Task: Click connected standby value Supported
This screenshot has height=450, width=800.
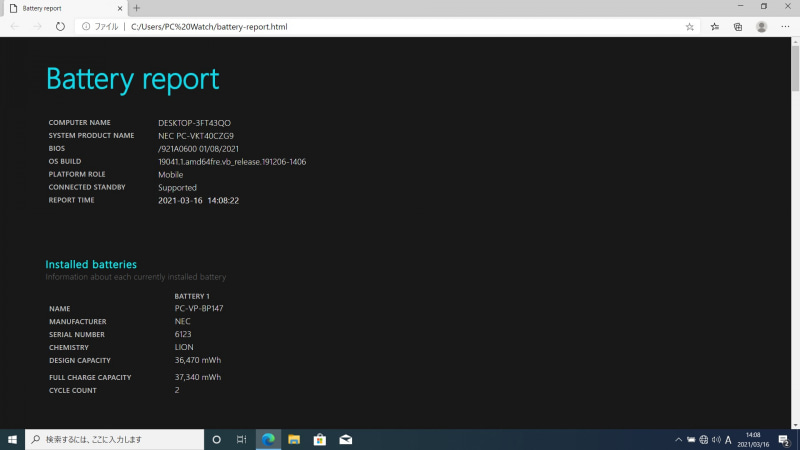Action: point(177,188)
